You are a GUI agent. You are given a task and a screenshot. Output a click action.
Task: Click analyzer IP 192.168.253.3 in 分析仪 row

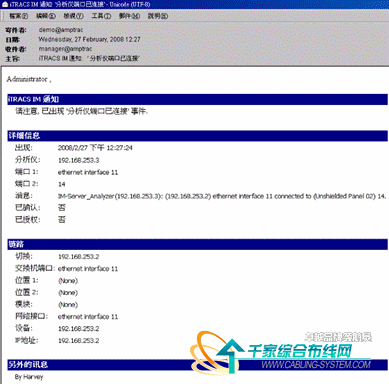[79, 160]
